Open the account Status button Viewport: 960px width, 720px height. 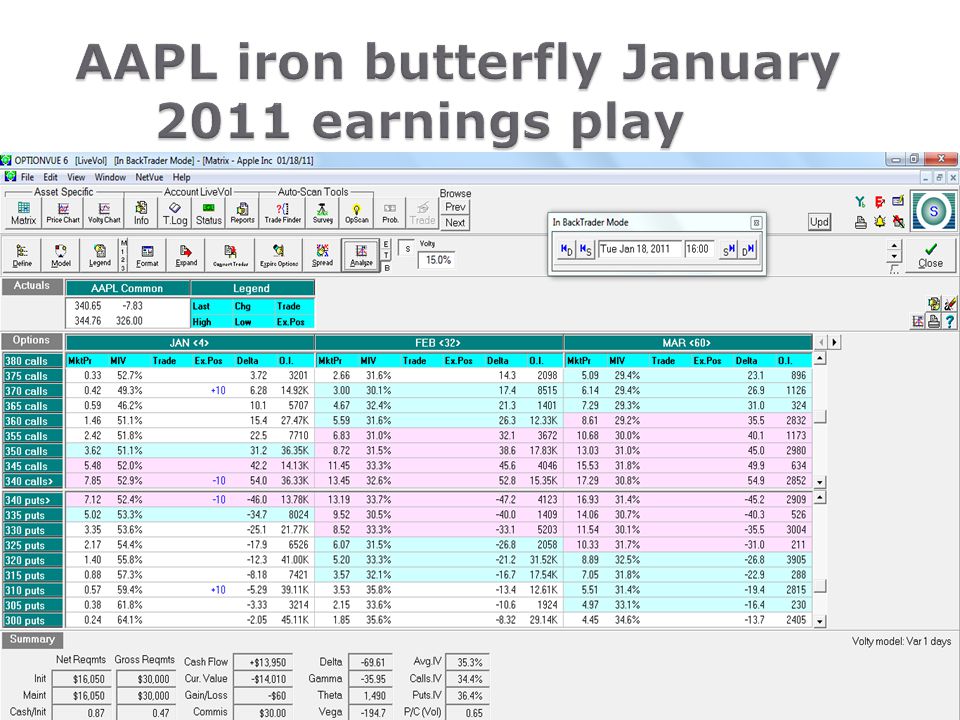click(208, 214)
